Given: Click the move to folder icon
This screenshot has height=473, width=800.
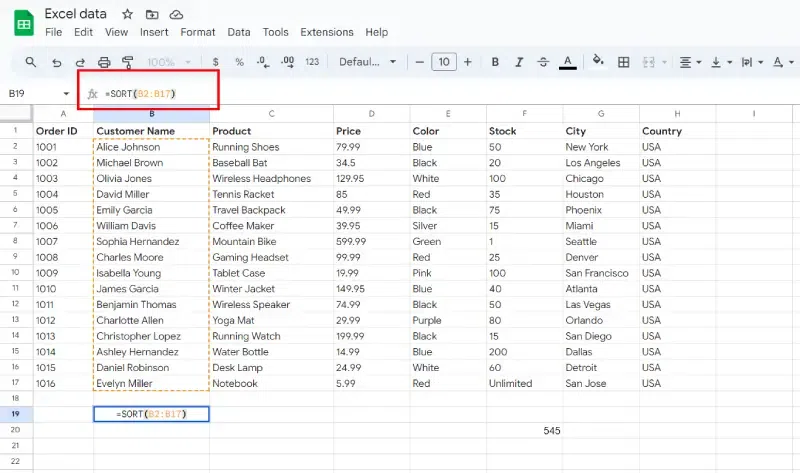Looking at the screenshot, I should (x=152, y=14).
